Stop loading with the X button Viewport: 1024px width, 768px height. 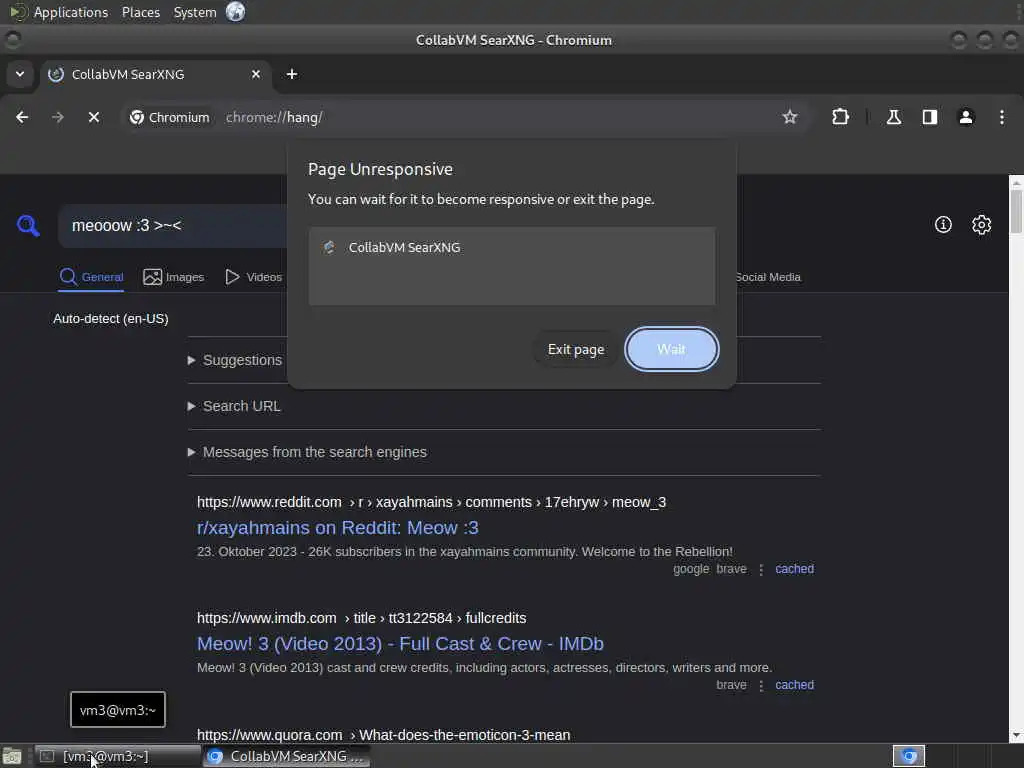[x=94, y=118]
